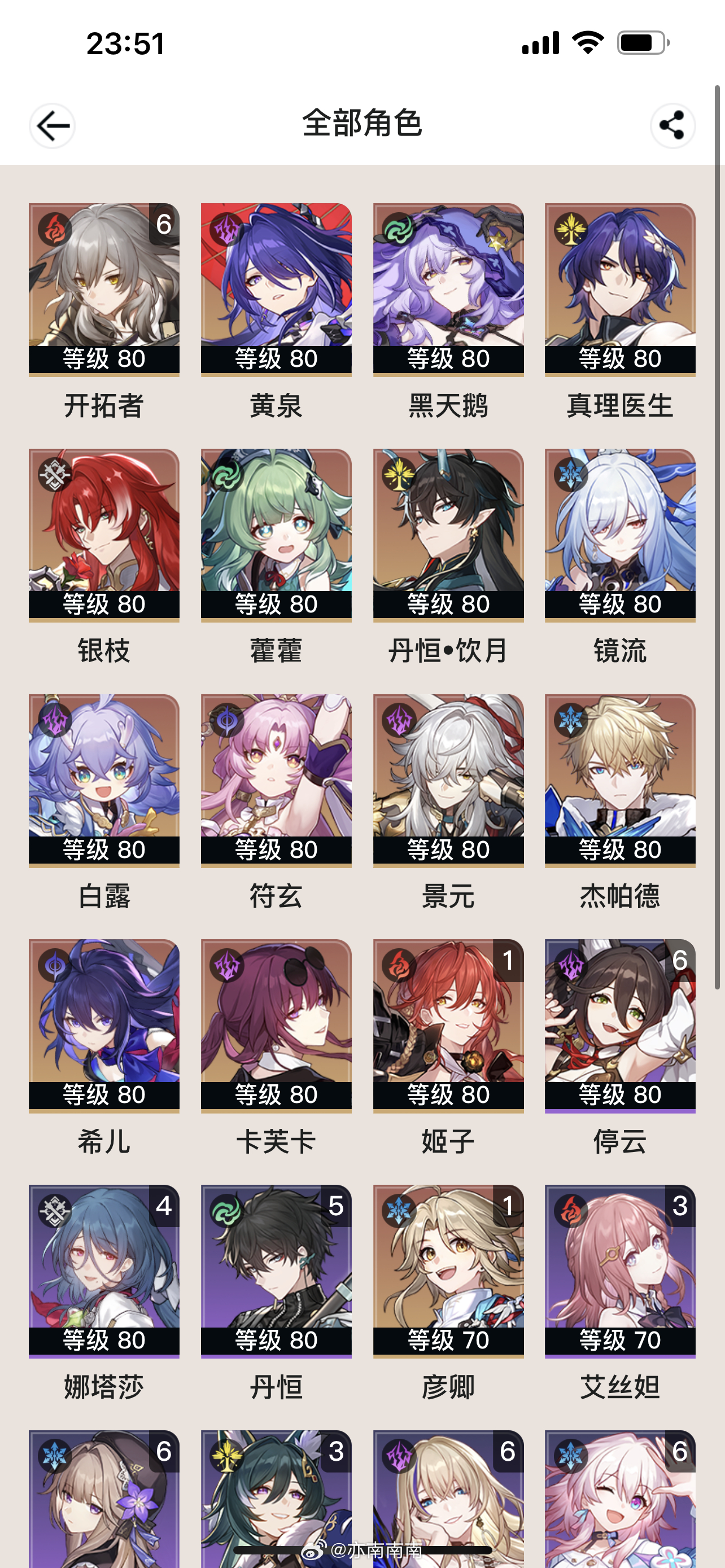Screen dimensions: 725x1568
Task: Tap the fire element icon on 开拓者
Action: pyautogui.click(x=55, y=229)
